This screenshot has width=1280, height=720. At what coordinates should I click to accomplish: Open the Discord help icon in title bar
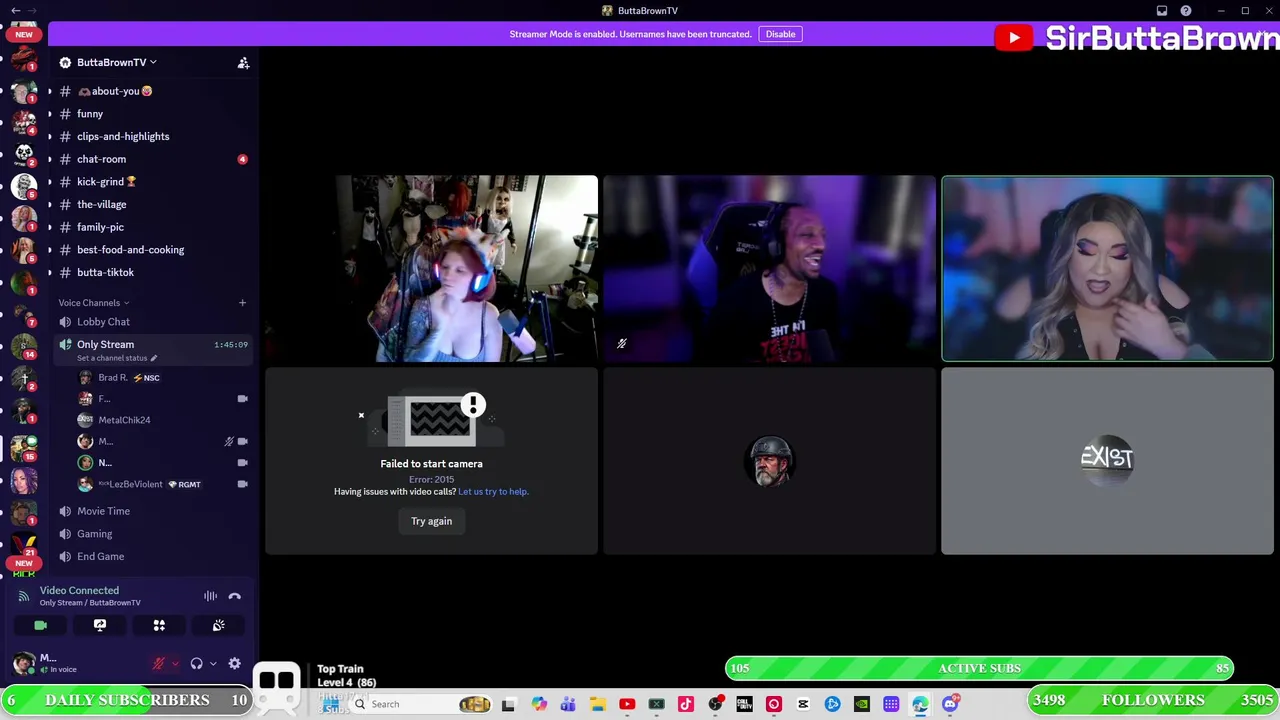[1186, 11]
